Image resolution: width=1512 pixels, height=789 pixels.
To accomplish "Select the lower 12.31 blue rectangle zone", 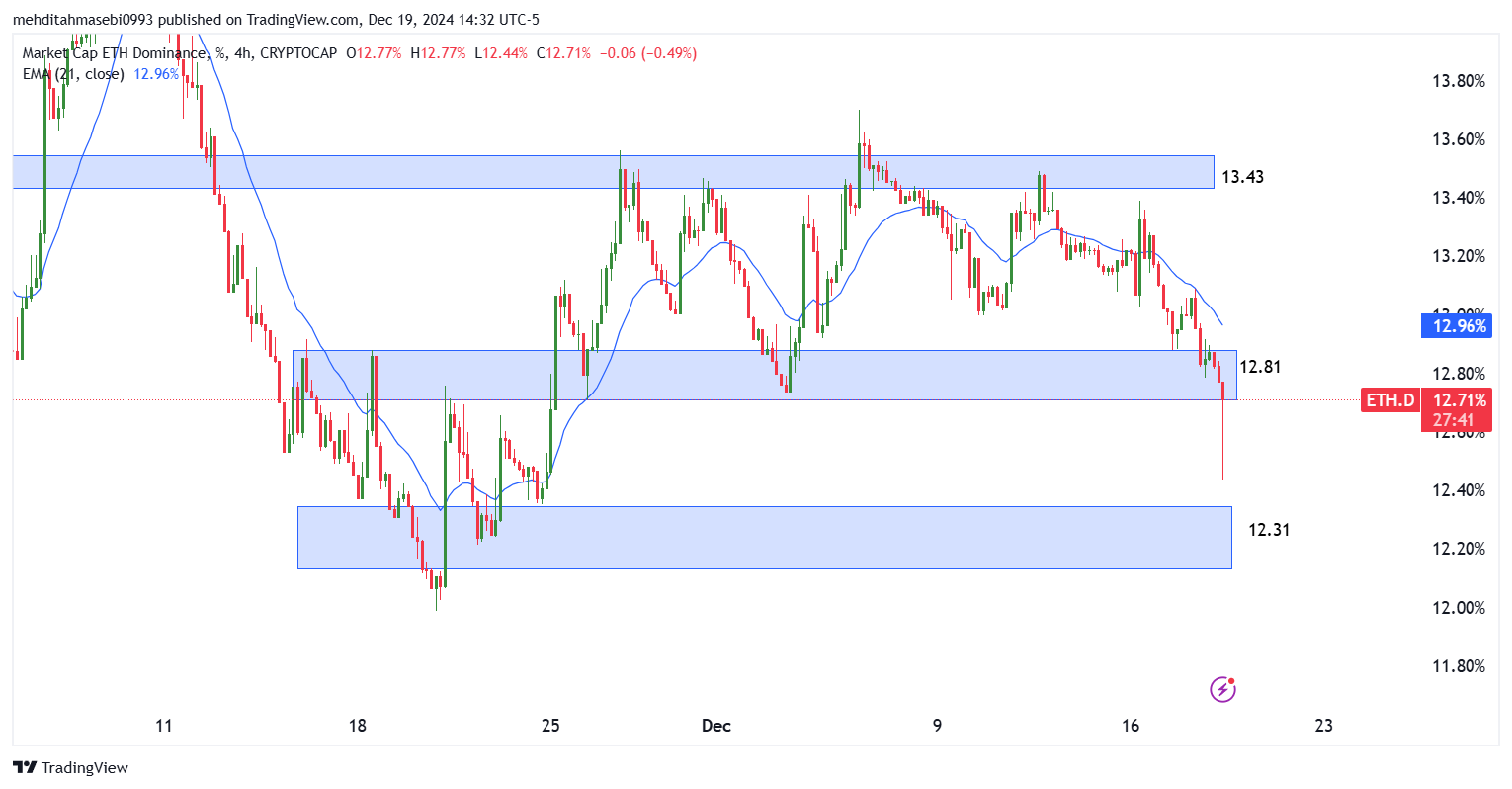I will pyautogui.click(x=765, y=537).
